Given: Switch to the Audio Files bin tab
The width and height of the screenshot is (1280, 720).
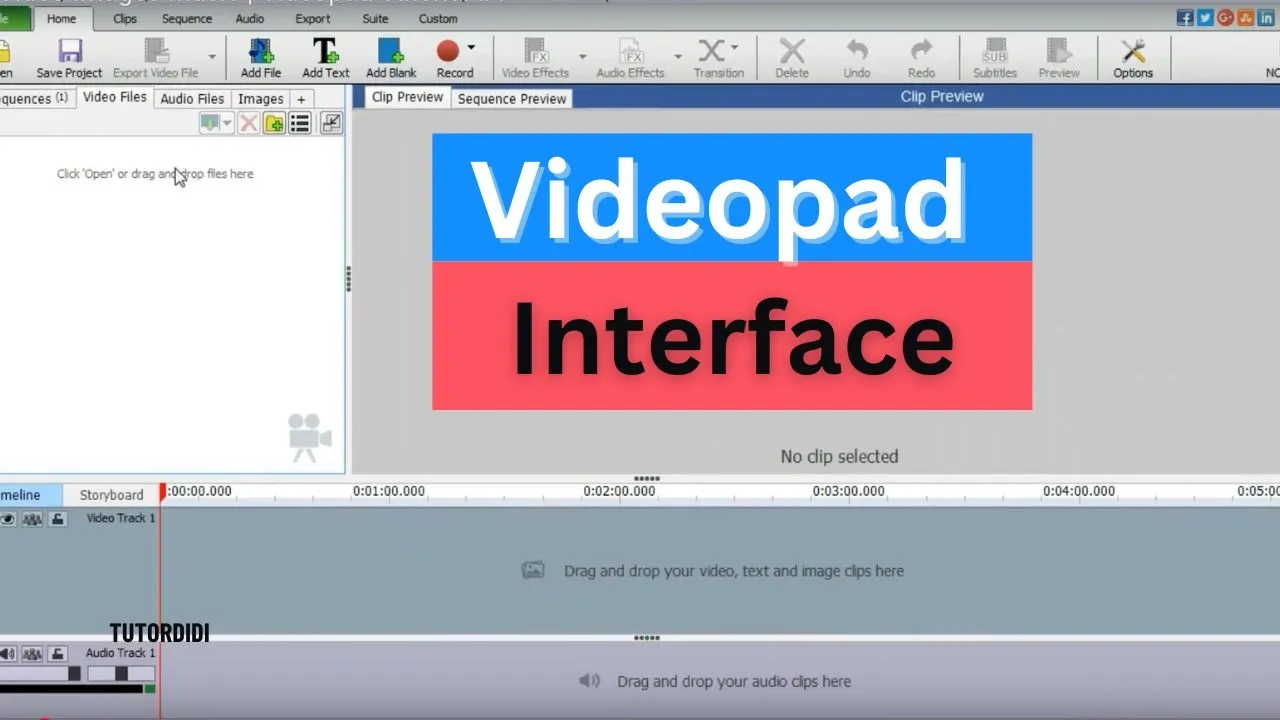Looking at the screenshot, I should click(192, 99).
